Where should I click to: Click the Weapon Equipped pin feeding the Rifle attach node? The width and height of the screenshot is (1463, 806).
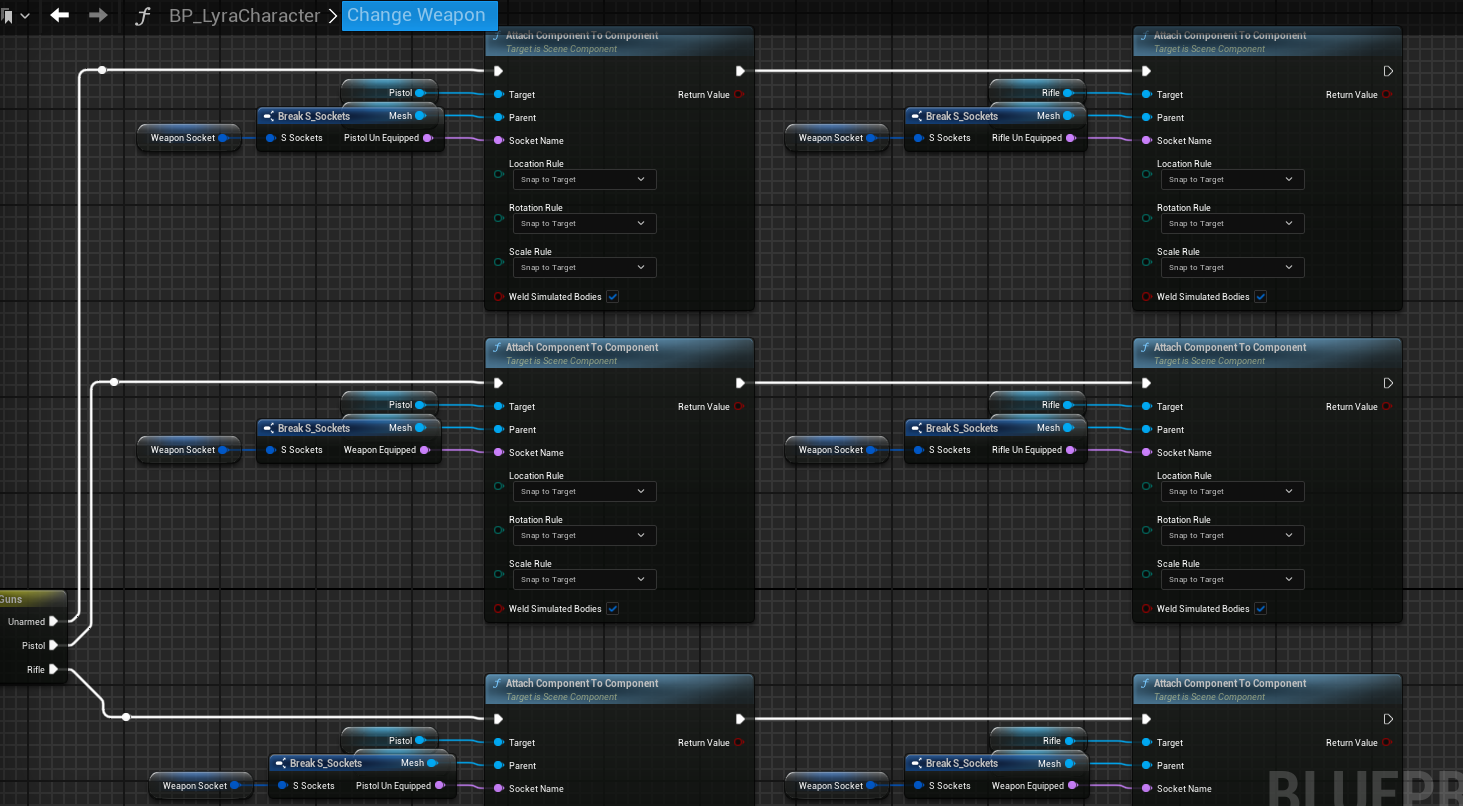click(1075, 786)
